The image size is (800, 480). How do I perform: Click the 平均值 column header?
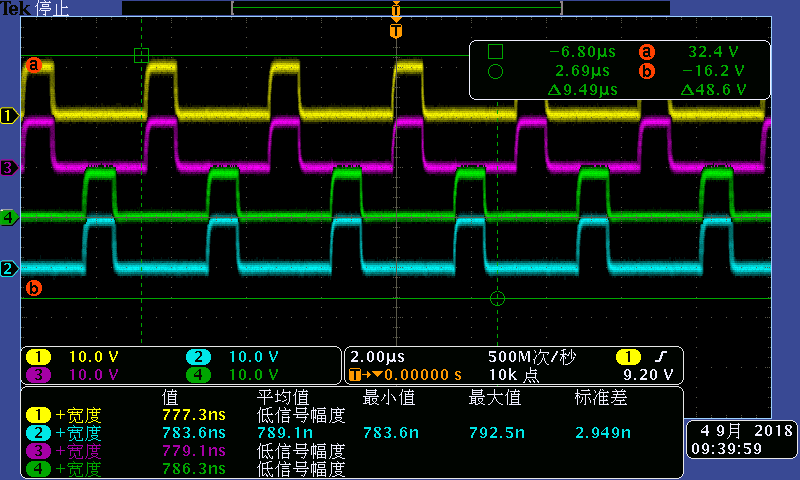(283, 397)
